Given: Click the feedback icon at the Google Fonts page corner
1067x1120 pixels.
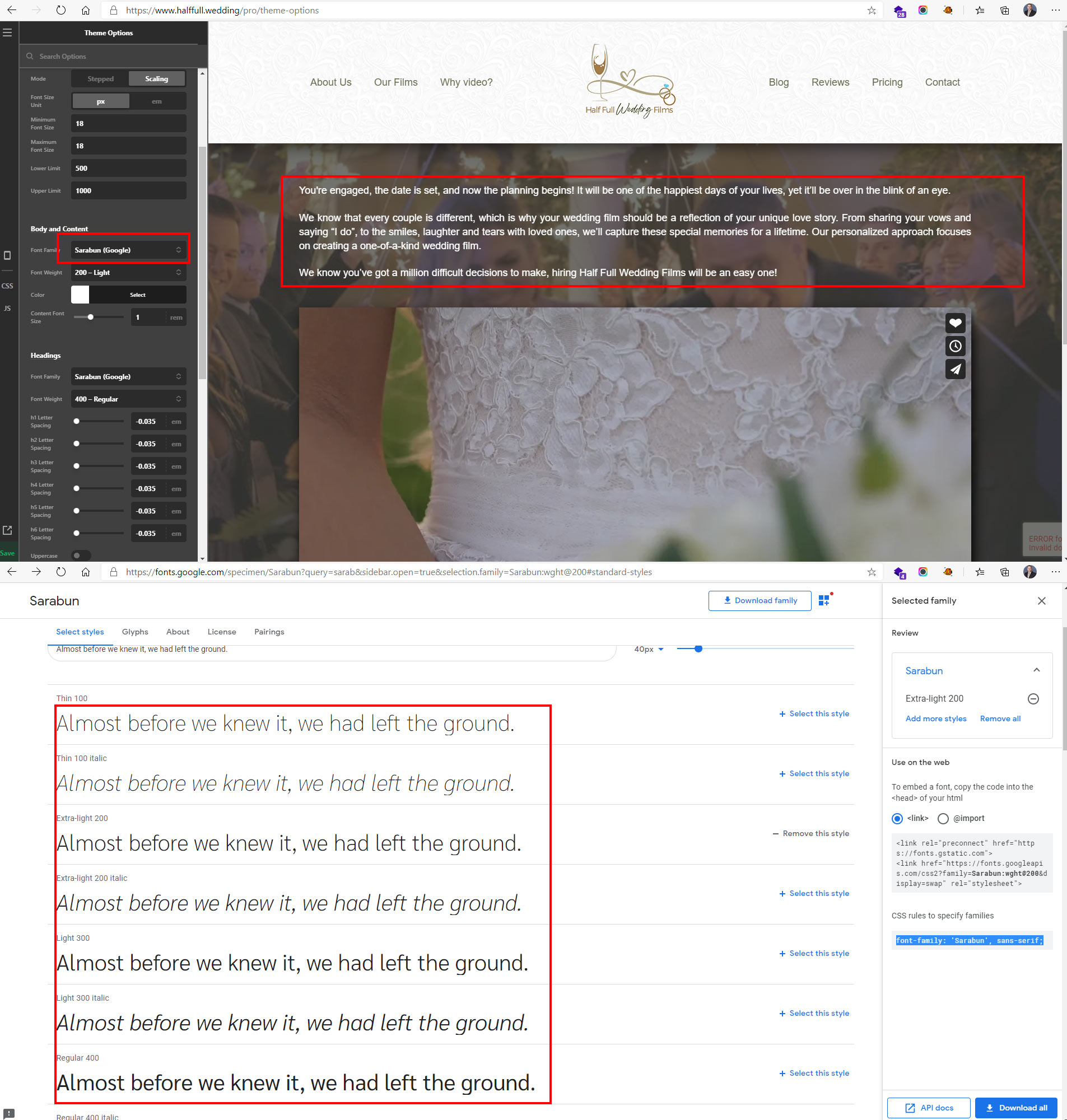Looking at the screenshot, I should click(9, 1113).
